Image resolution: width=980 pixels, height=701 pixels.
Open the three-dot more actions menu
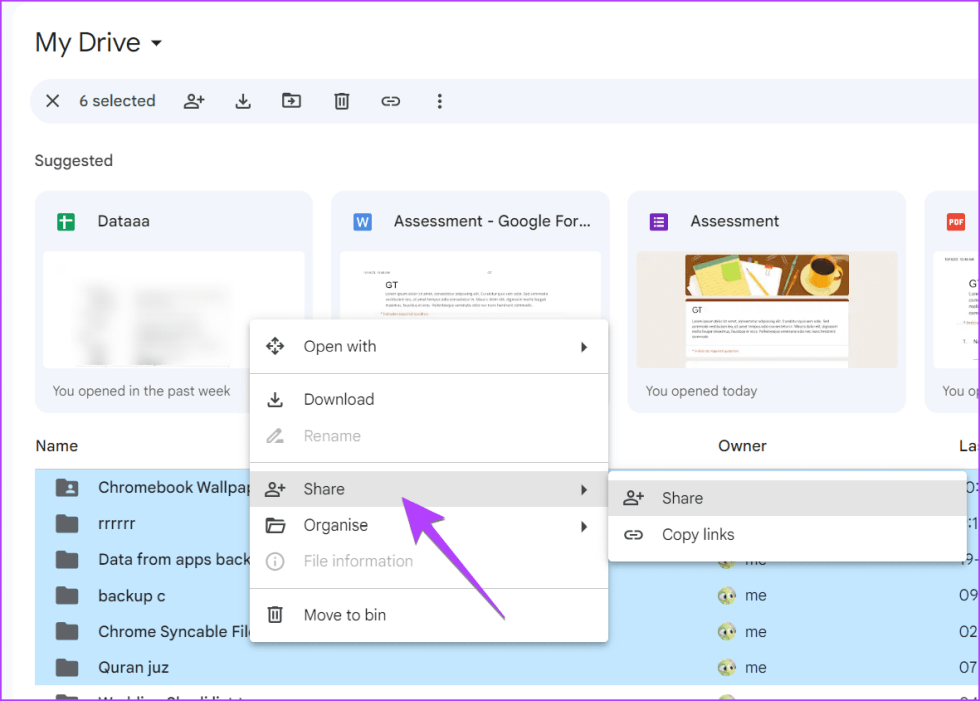[439, 101]
